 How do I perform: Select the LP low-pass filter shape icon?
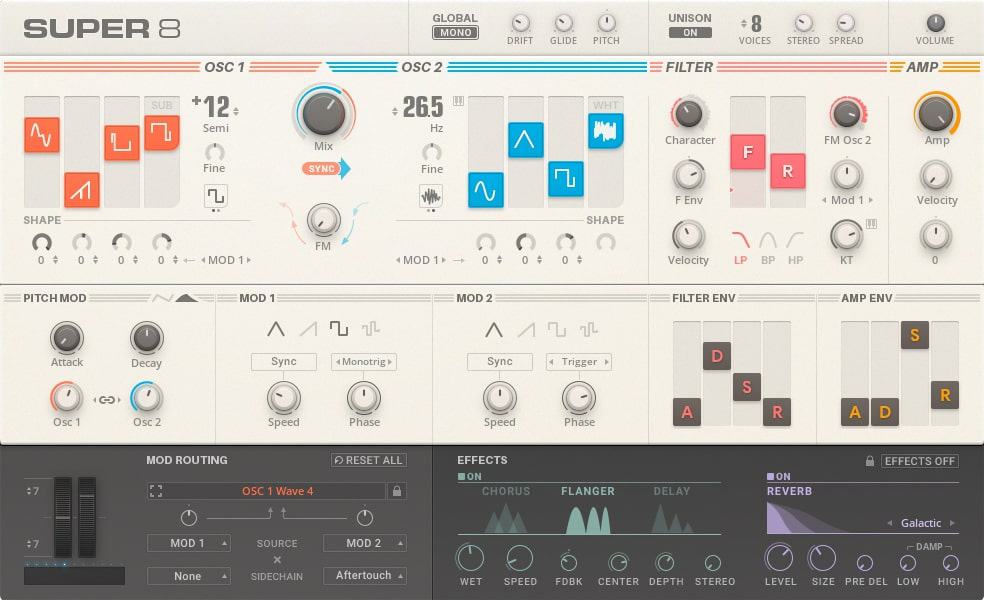[x=741, y=240]
